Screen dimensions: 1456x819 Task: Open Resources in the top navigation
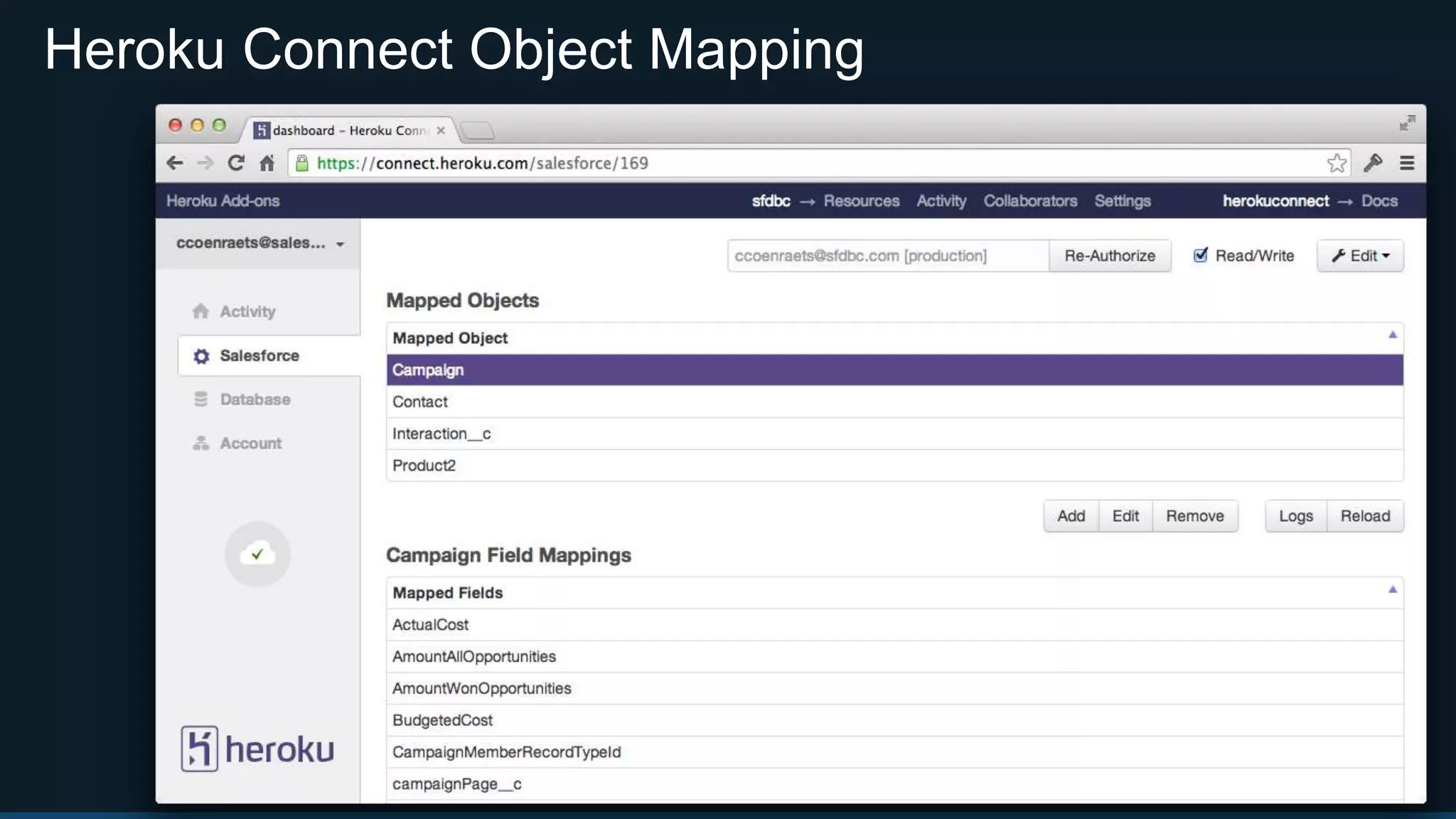[x=862, y=201]
